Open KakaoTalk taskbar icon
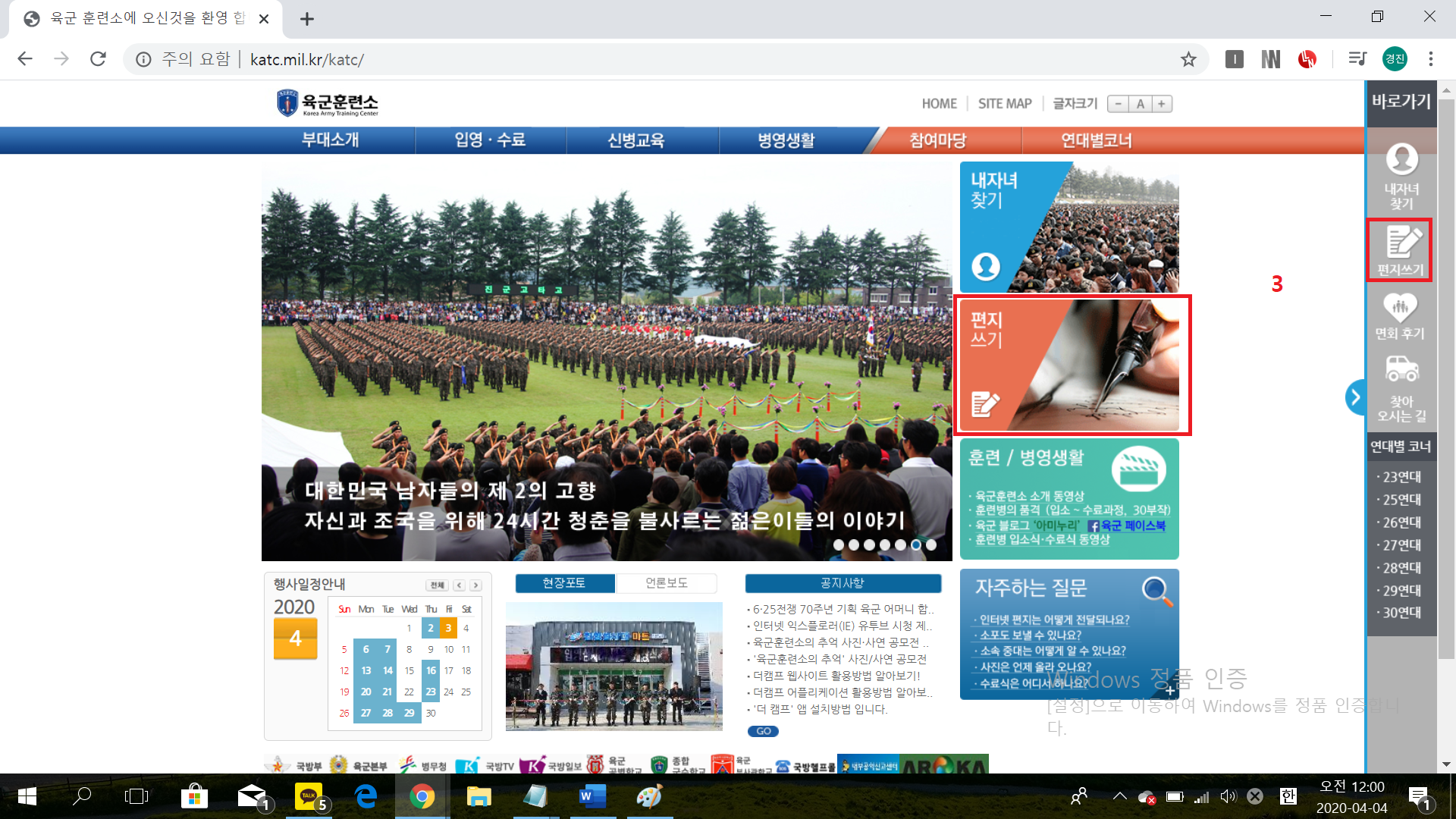1456x819 pixels. point(309,796)
